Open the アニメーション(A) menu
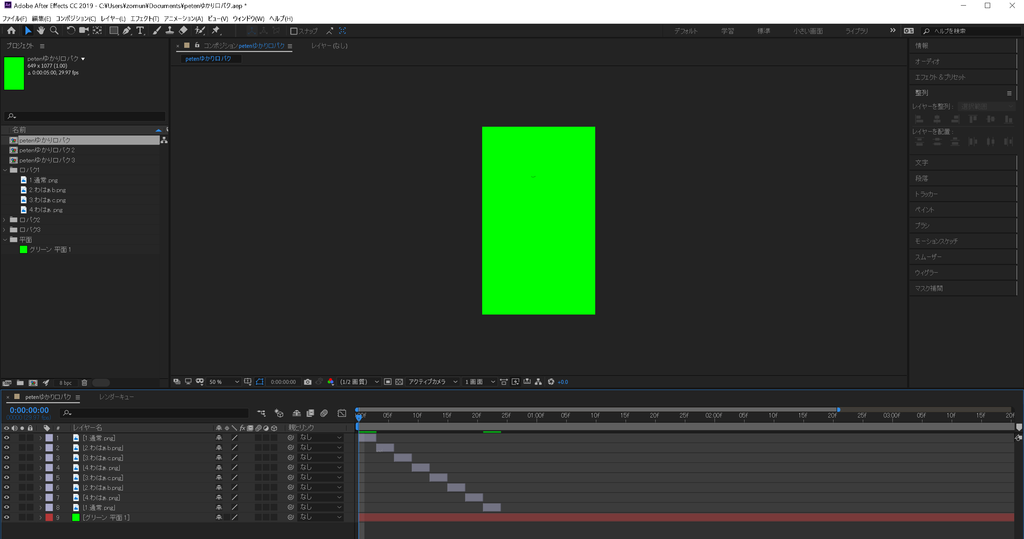This screenshot has height=539, width=1024. coord(183,18)
